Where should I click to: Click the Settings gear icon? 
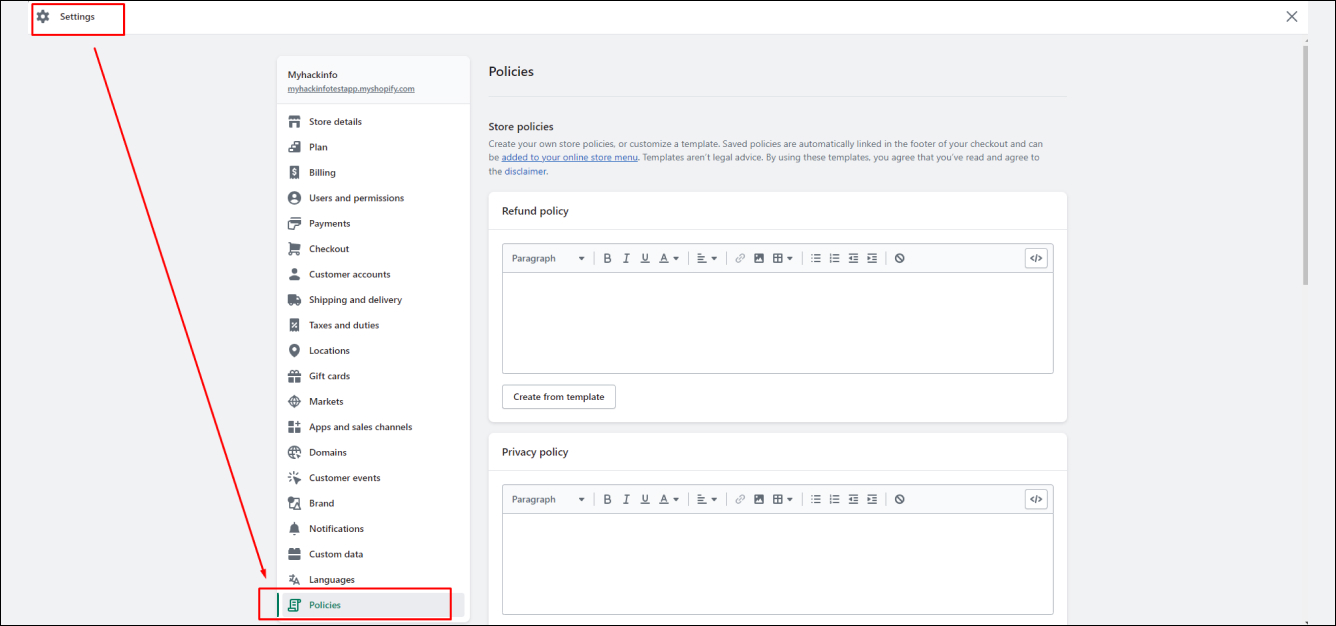43,17
